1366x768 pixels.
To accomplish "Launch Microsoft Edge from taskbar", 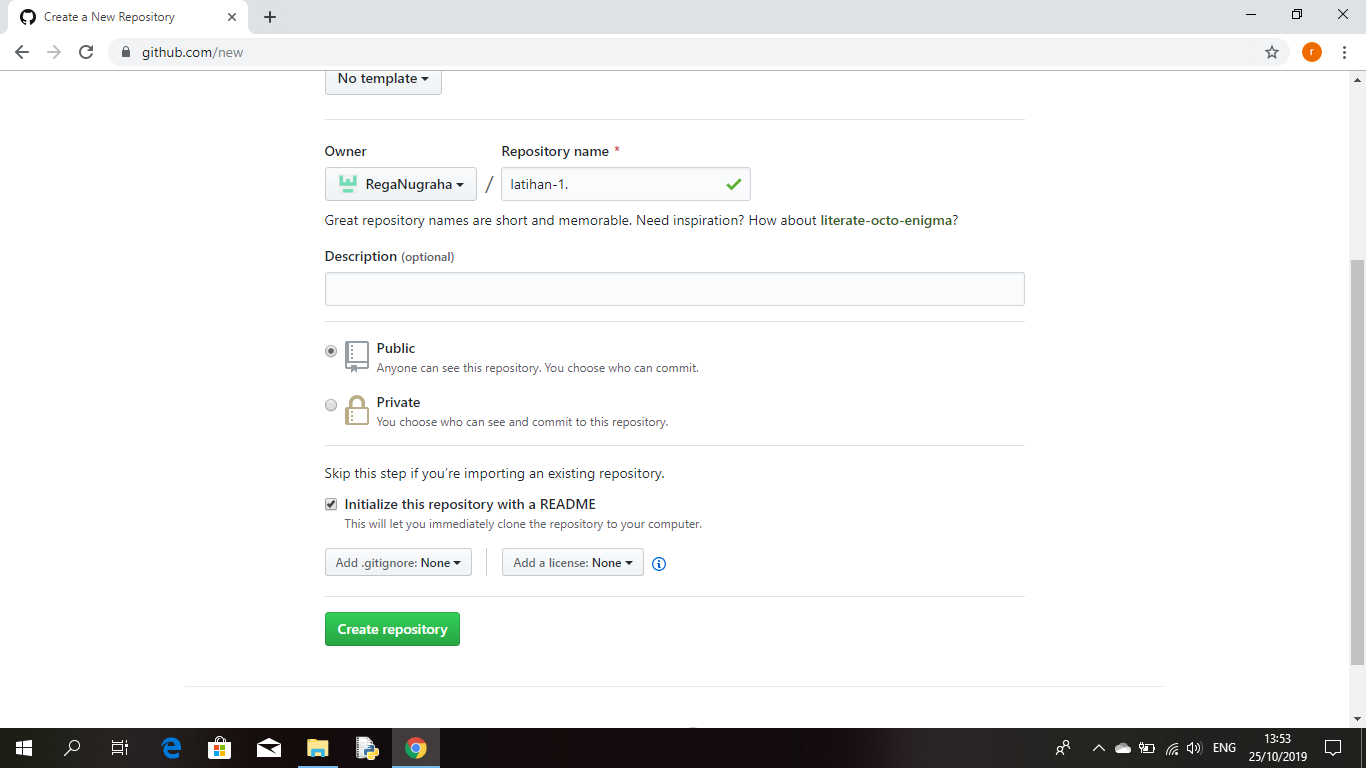I will pos(172,748).
